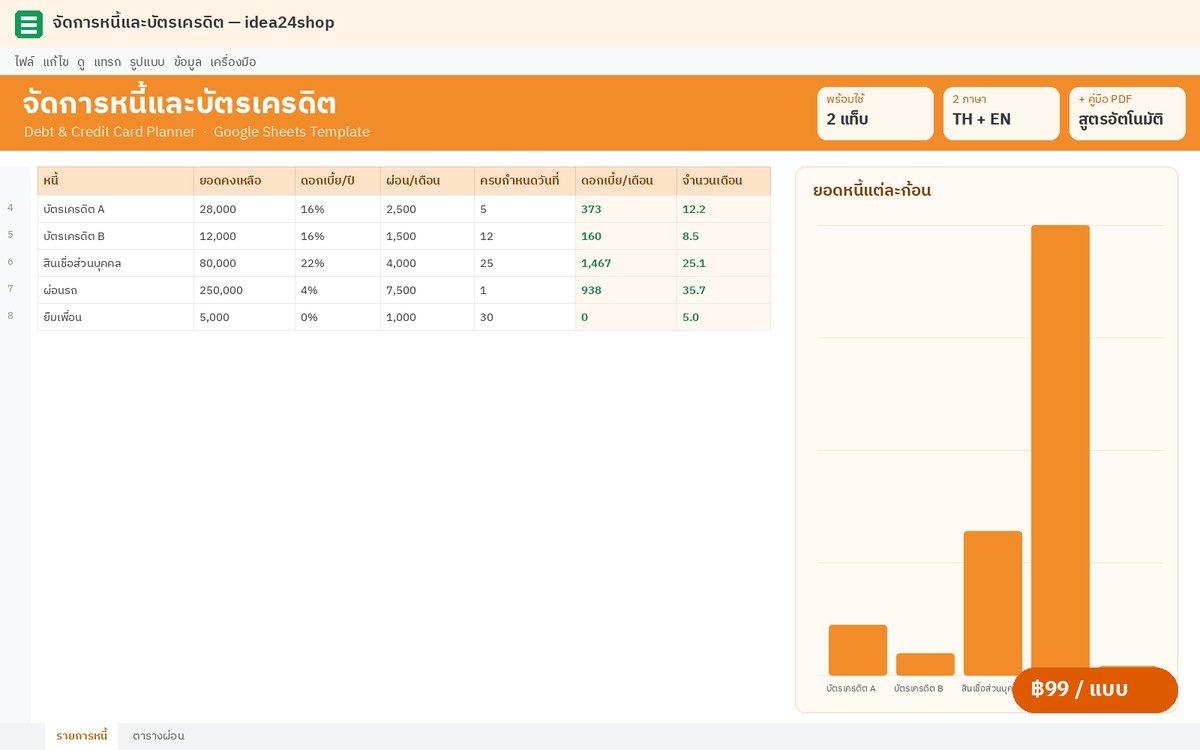
Task: Click the chart title ยอดหนี้แต่ละก้อน
Action: [x=872, y=191]
